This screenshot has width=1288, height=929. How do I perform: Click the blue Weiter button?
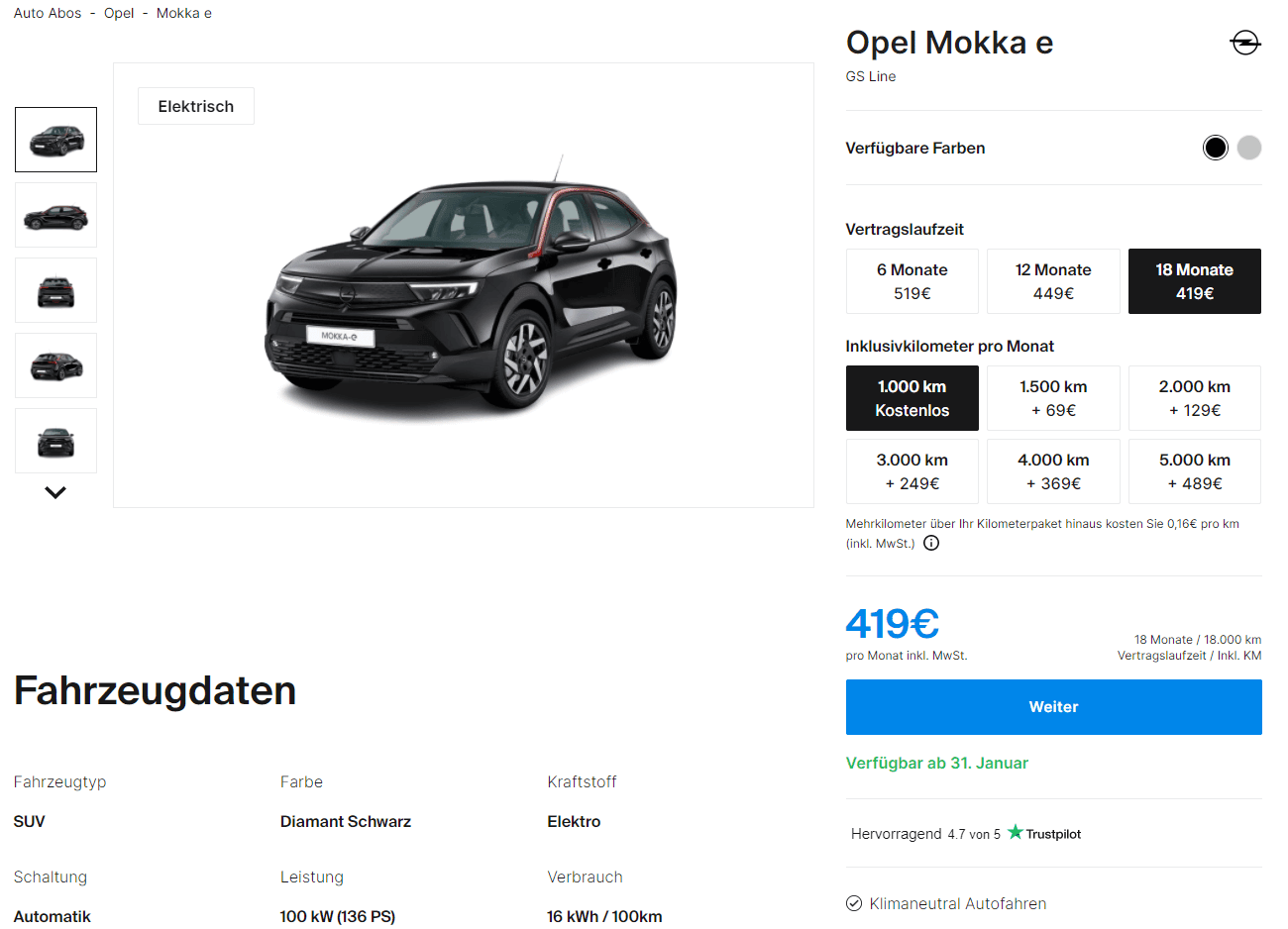[x=1053, y=707]
